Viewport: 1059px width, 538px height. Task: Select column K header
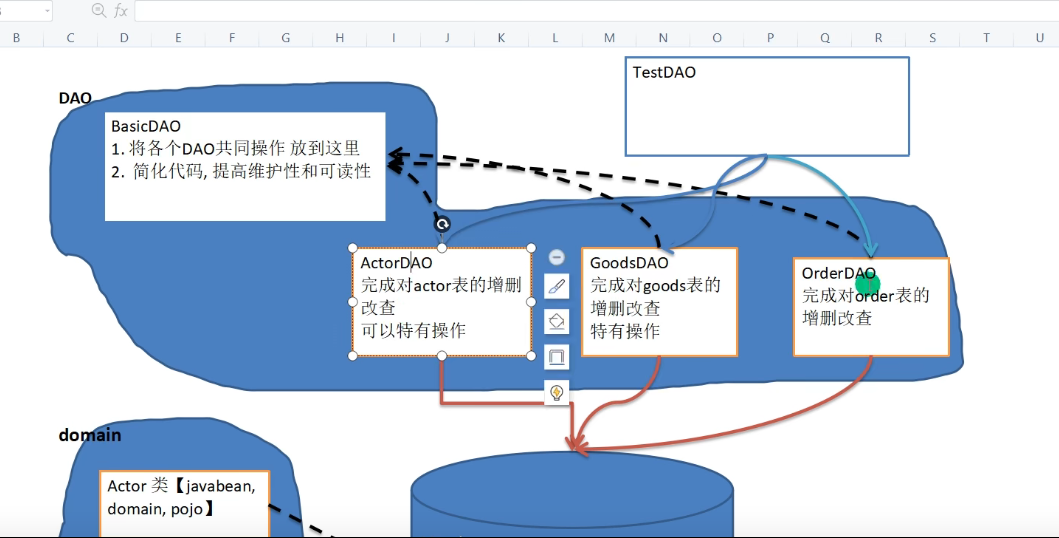coord(501,38)
